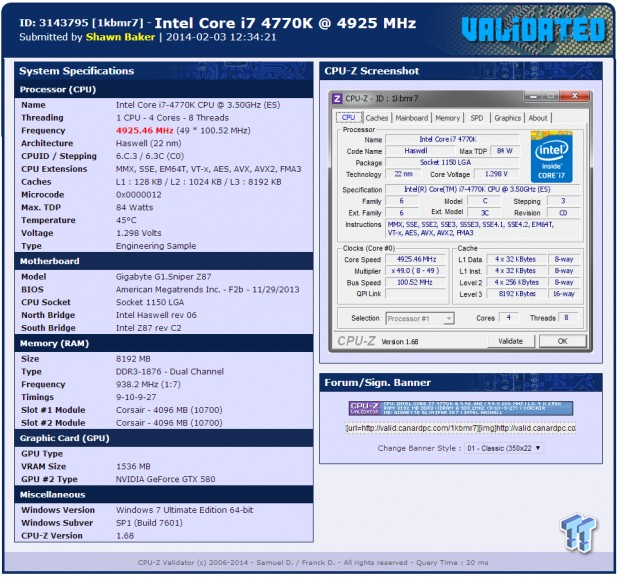The height and width of the screenshot is (577, 620).
Task: Click the Graphic Card (GPU) section header
Action: [164, 438]
